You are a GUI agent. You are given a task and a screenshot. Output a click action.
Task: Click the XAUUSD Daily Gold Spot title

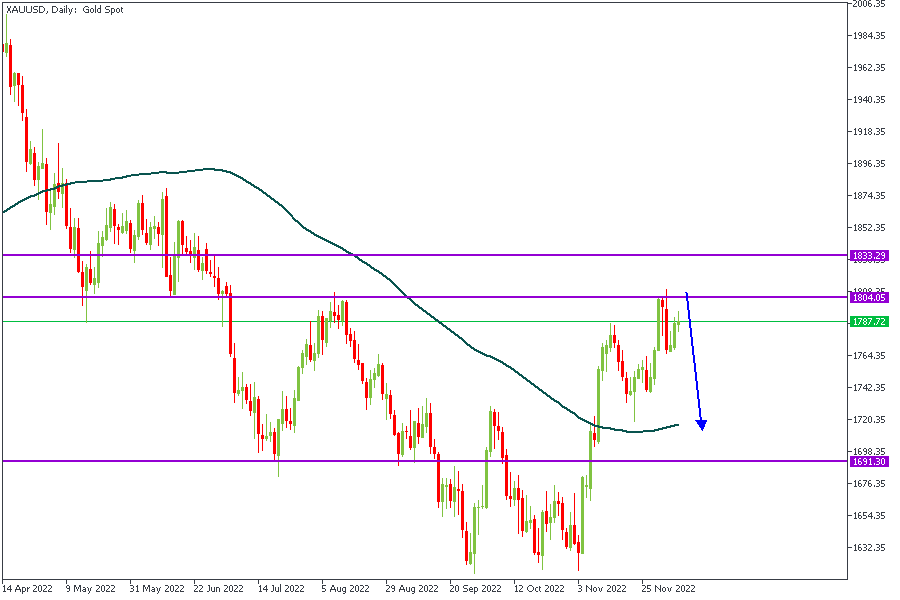pyautogui.click(x=66, y=9)
